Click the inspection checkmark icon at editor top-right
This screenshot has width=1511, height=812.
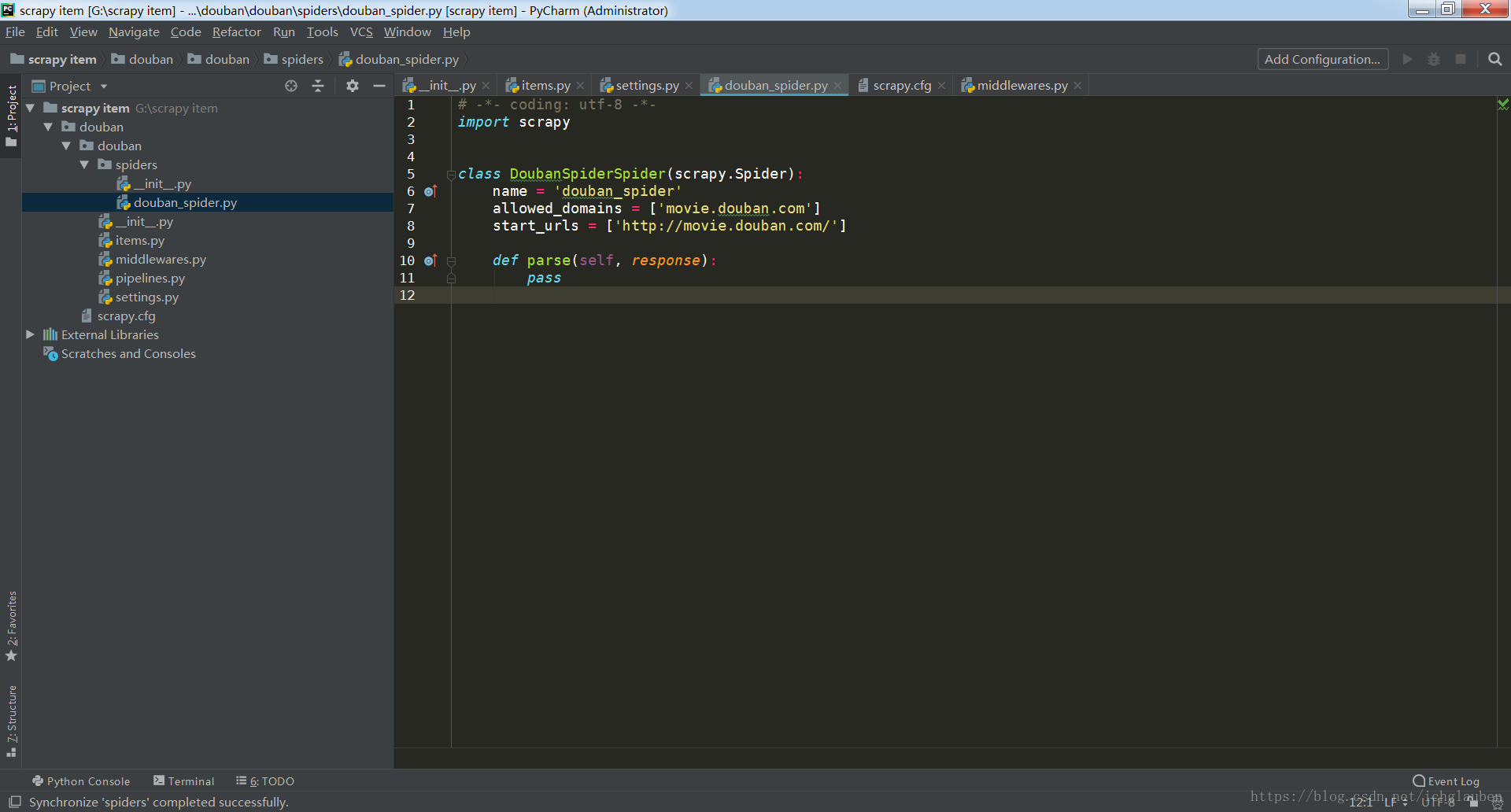(1503, 105)
